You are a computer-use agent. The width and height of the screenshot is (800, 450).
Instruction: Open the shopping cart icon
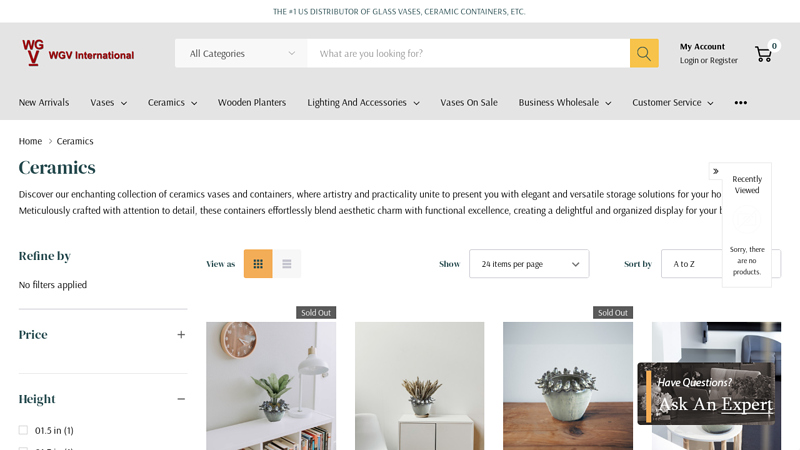point(764,54)
